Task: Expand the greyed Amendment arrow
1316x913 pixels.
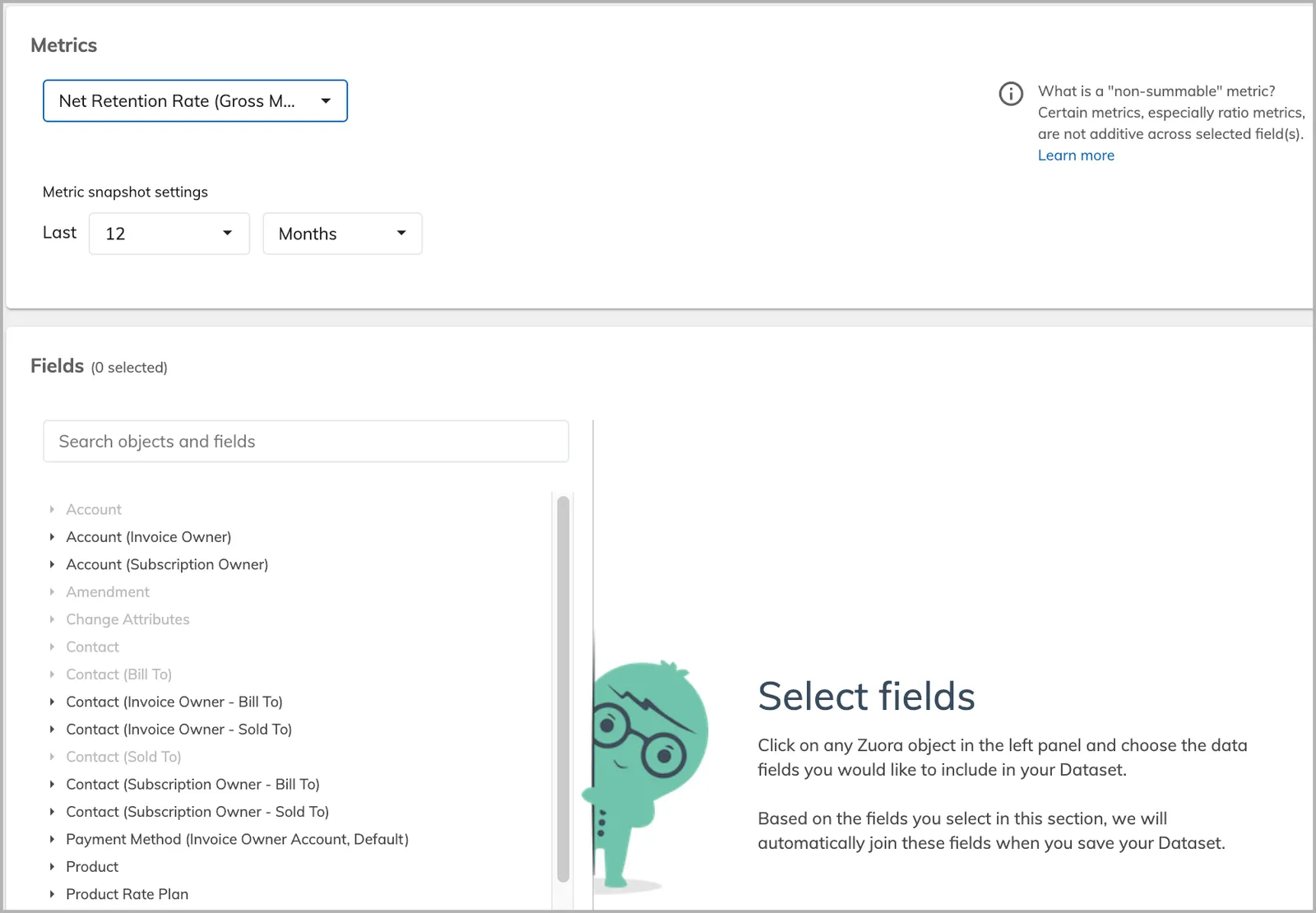Action: tap(52, 592)
